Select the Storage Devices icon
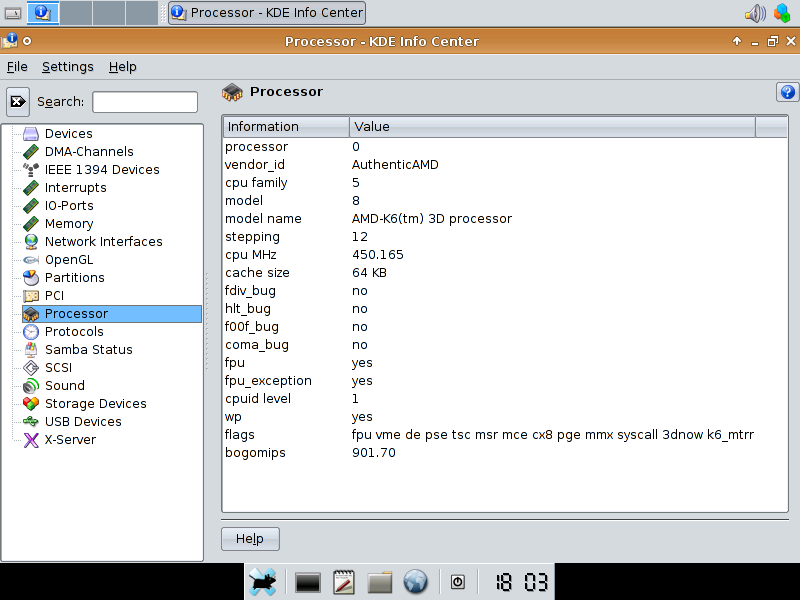The image size is (800, 600). point(31,404)
